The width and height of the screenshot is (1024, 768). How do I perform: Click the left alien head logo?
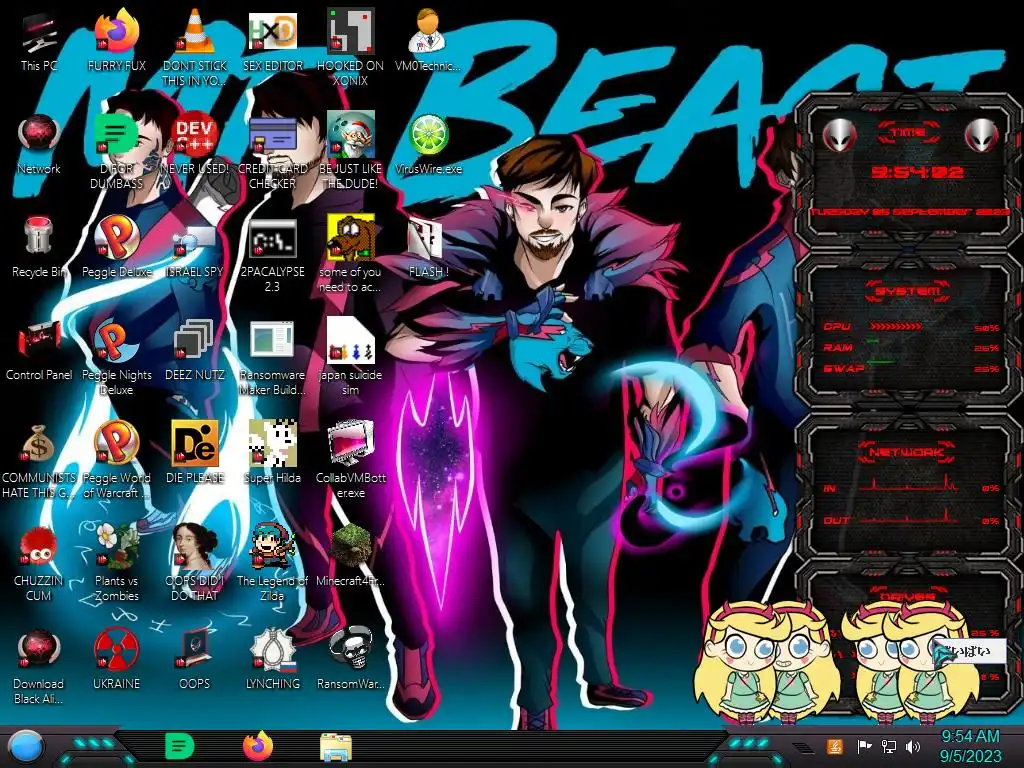click(839, 136)
